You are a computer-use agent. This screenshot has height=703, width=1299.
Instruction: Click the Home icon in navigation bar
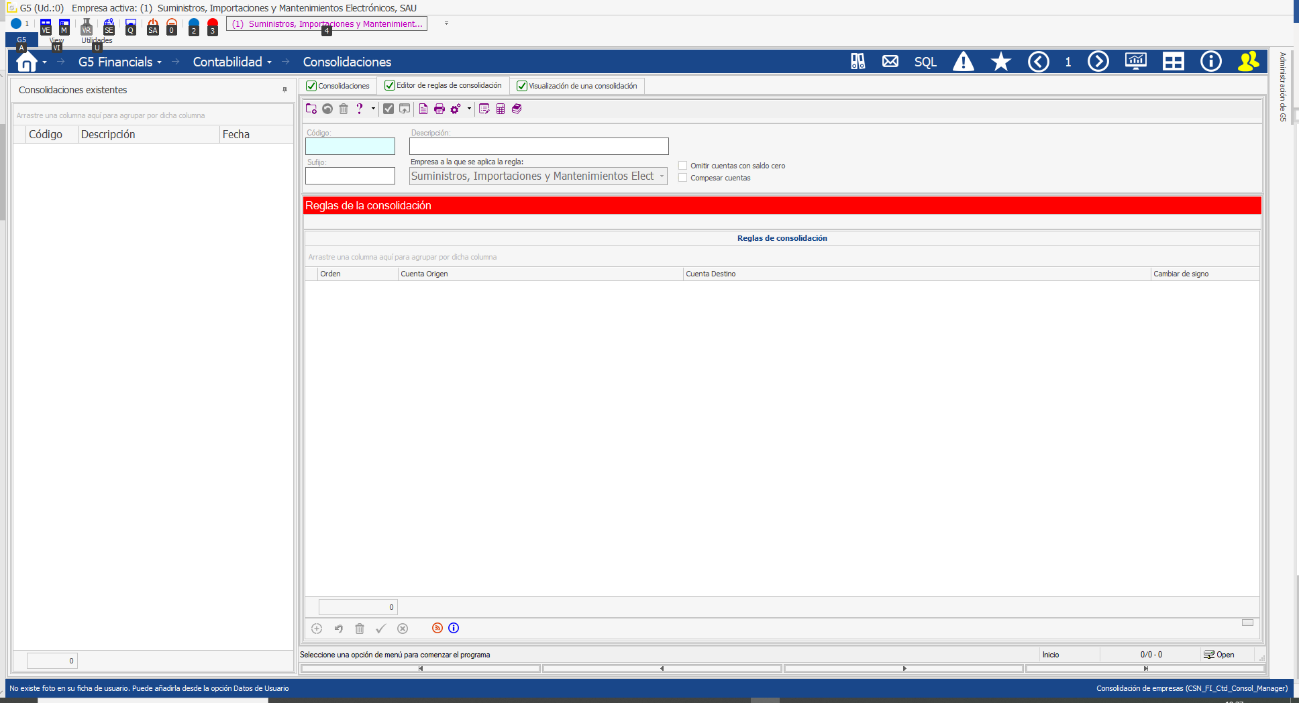[27, 62]
